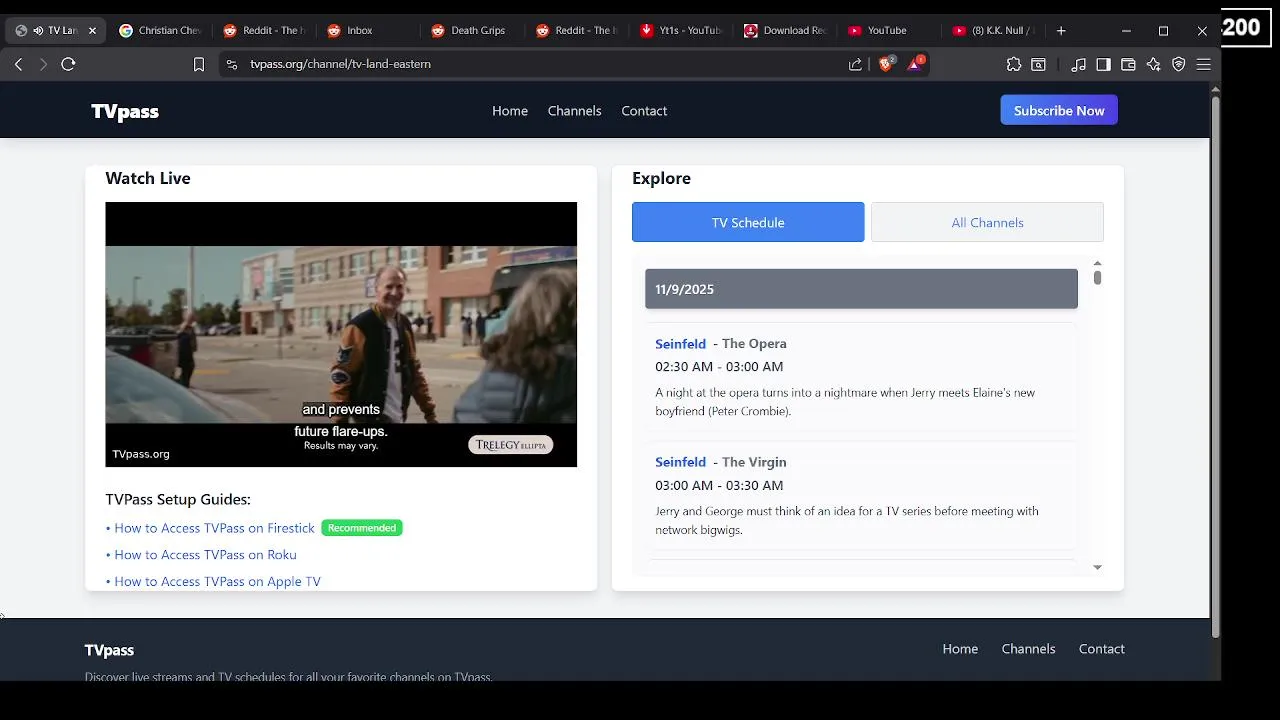Viewport: 1280px width, 720px height.
Task: Open the Brave VPN shield icon
Action: [x=1178, y=64]
